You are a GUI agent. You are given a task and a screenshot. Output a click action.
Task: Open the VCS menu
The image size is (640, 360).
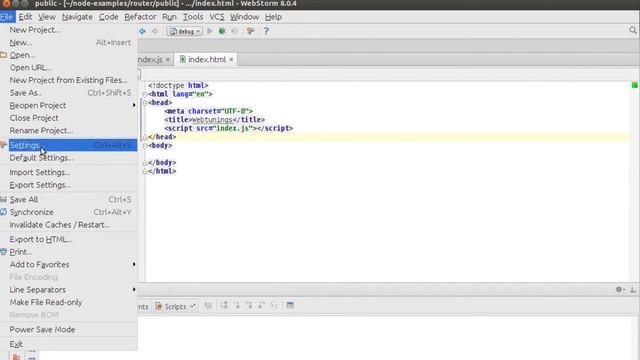[x=217, y=17]
